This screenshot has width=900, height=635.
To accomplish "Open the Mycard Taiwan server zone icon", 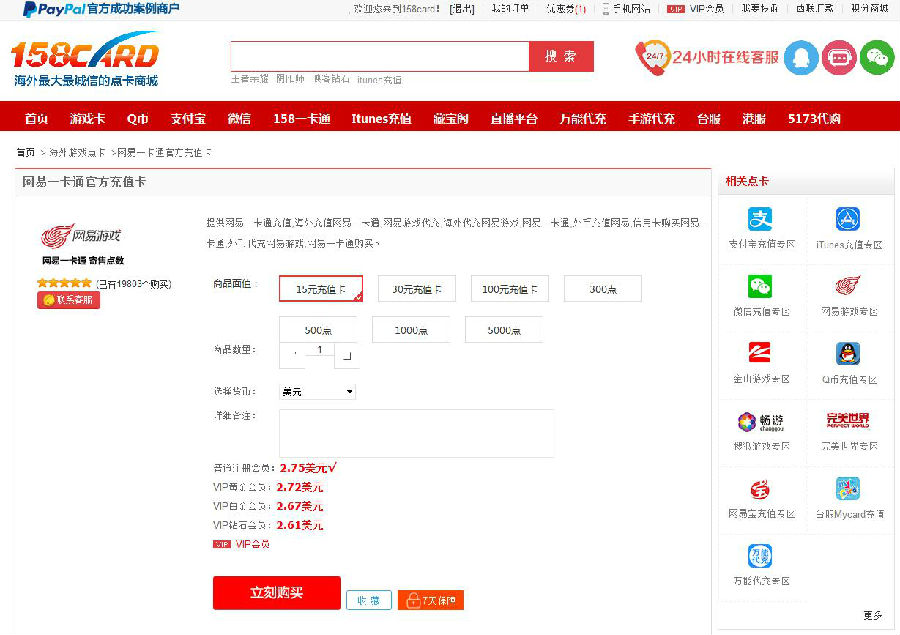I will [848, 489].
